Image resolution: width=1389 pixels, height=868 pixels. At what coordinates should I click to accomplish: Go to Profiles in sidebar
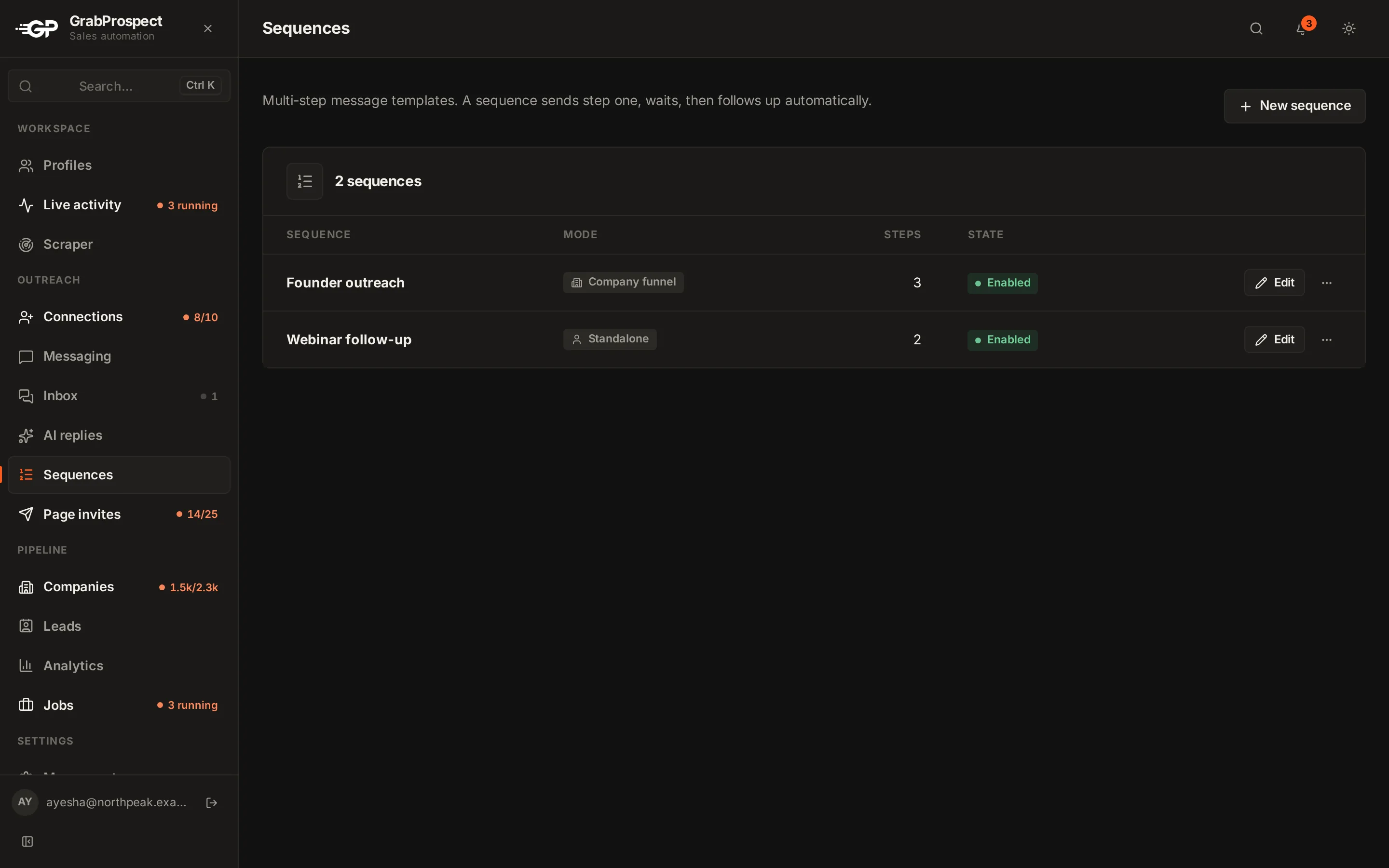[x=119, y=165]
